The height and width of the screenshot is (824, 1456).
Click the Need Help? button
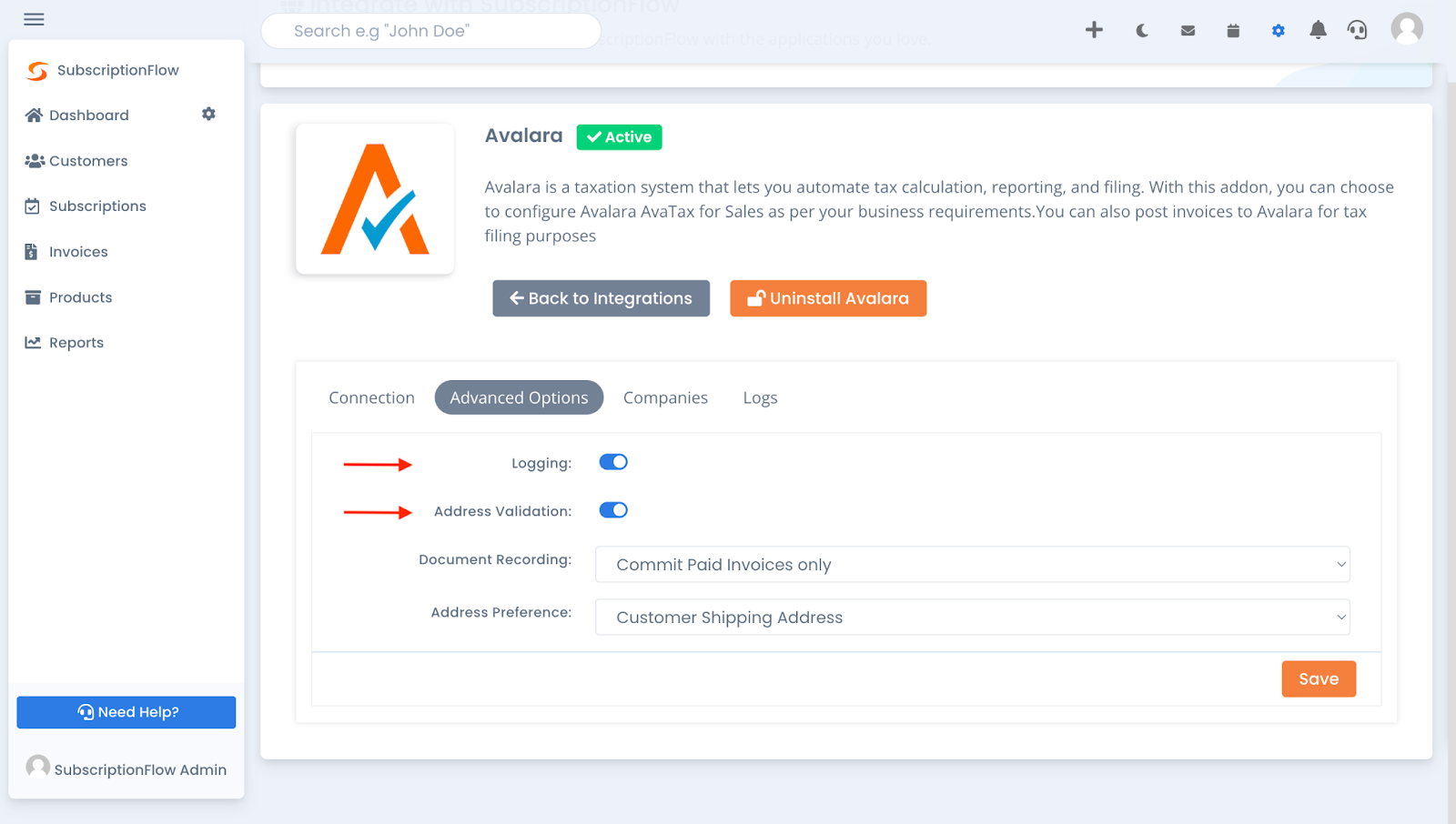(126, 712)
